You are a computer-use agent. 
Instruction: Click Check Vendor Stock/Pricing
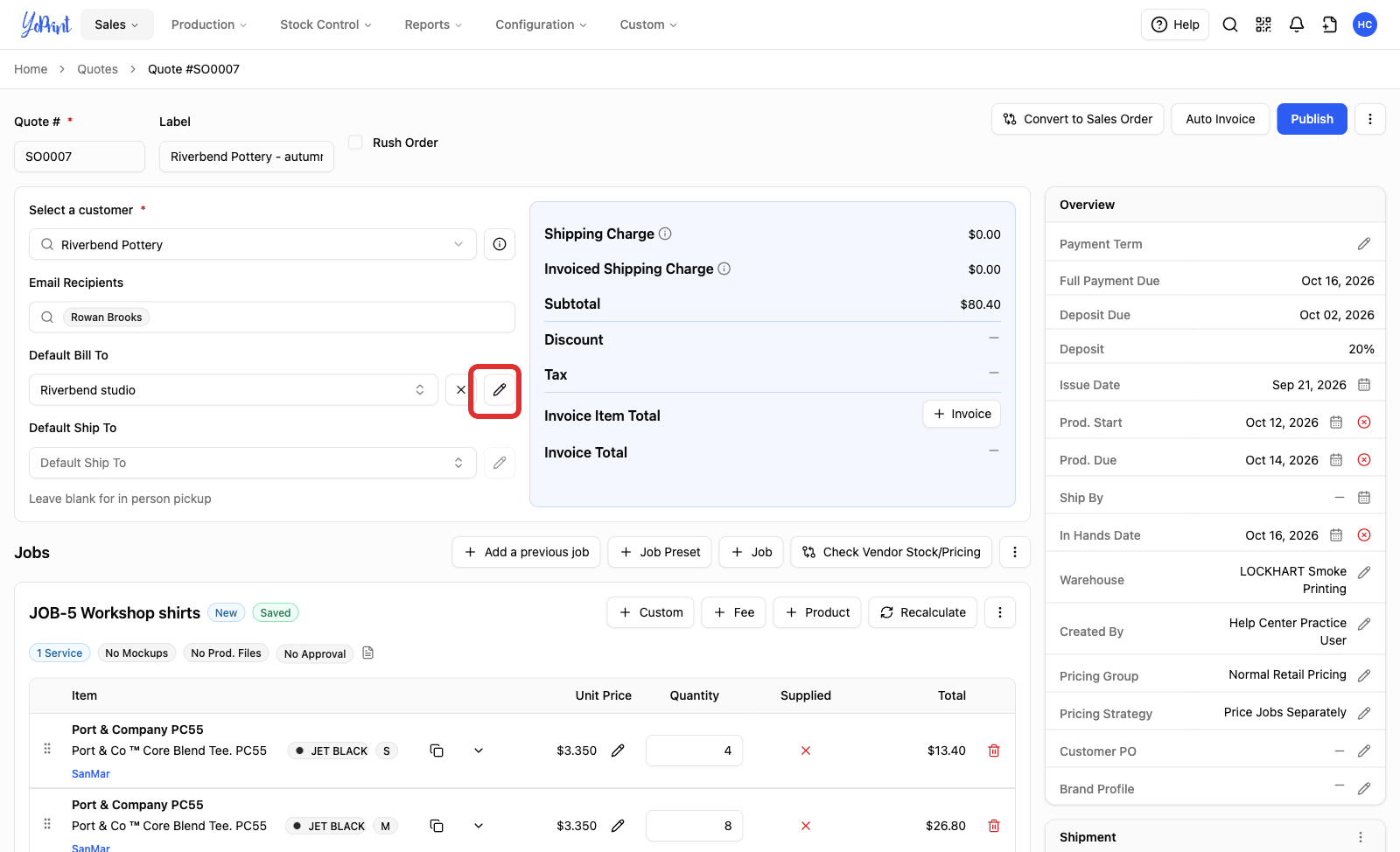[891, 552]
